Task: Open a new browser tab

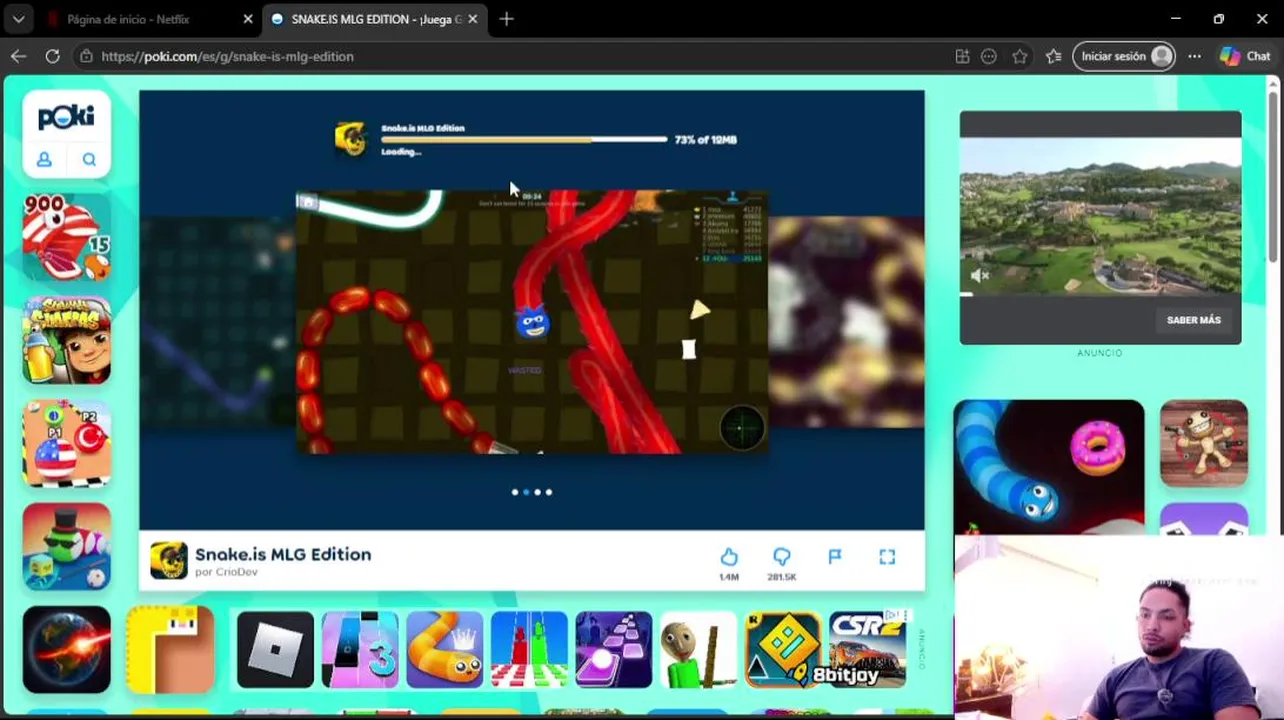Action: click(x=506, y=19)
